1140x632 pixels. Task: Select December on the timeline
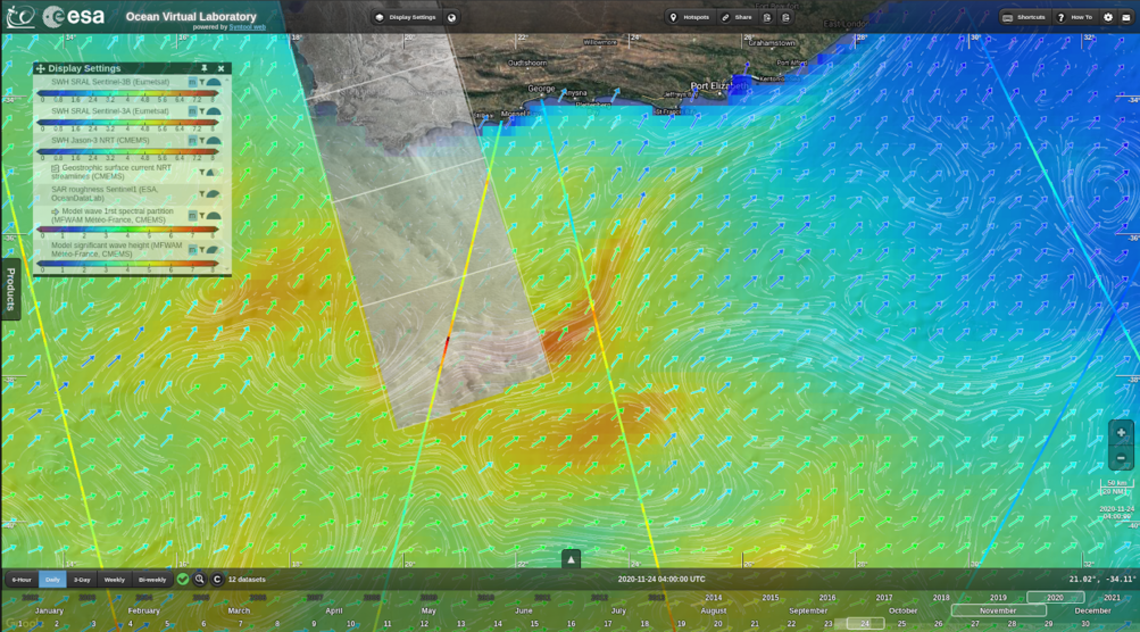1093,611
